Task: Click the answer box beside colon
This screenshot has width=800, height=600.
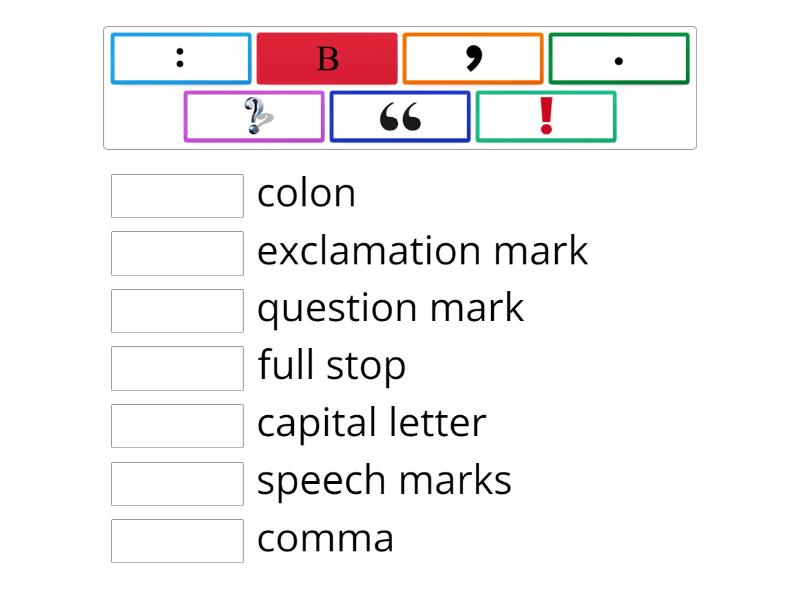Action: coord(177,194)
